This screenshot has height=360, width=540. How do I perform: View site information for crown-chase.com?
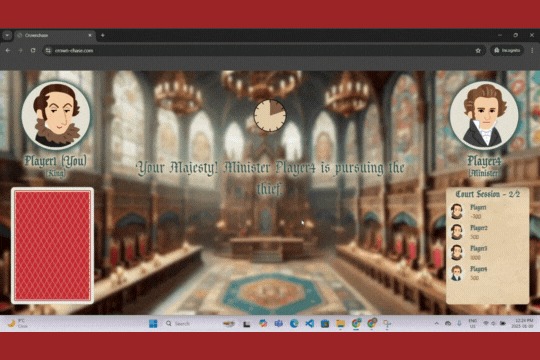48,50
